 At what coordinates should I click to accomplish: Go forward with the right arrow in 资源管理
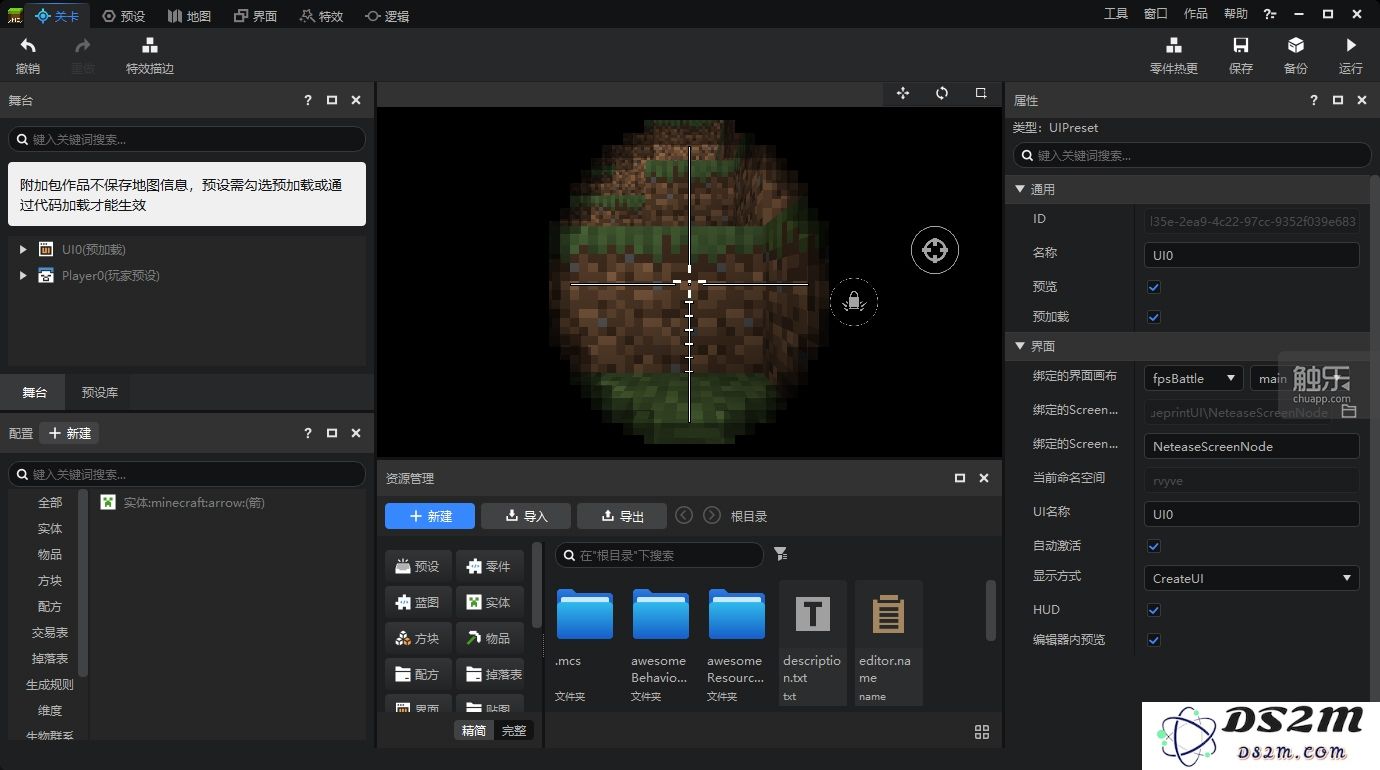coord(712,515)
